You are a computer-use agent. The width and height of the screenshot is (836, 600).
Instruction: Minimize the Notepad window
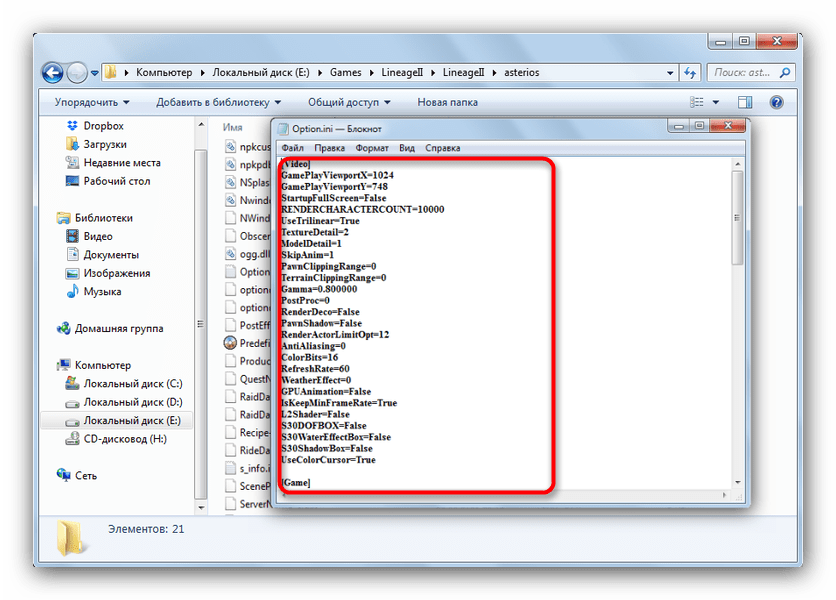click(x=678, y=126)
